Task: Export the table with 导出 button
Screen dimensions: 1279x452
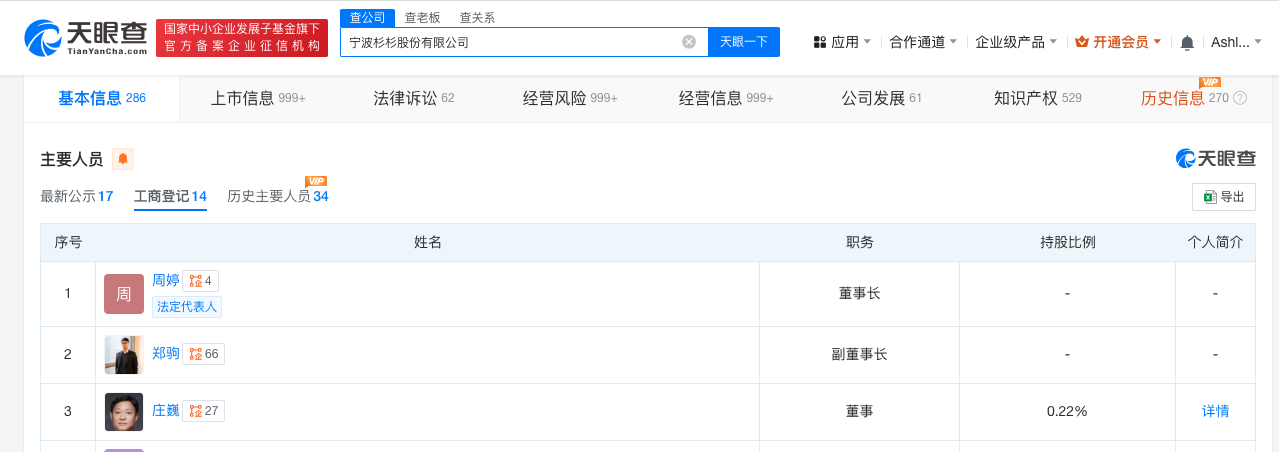Action: pos(1224,197)
